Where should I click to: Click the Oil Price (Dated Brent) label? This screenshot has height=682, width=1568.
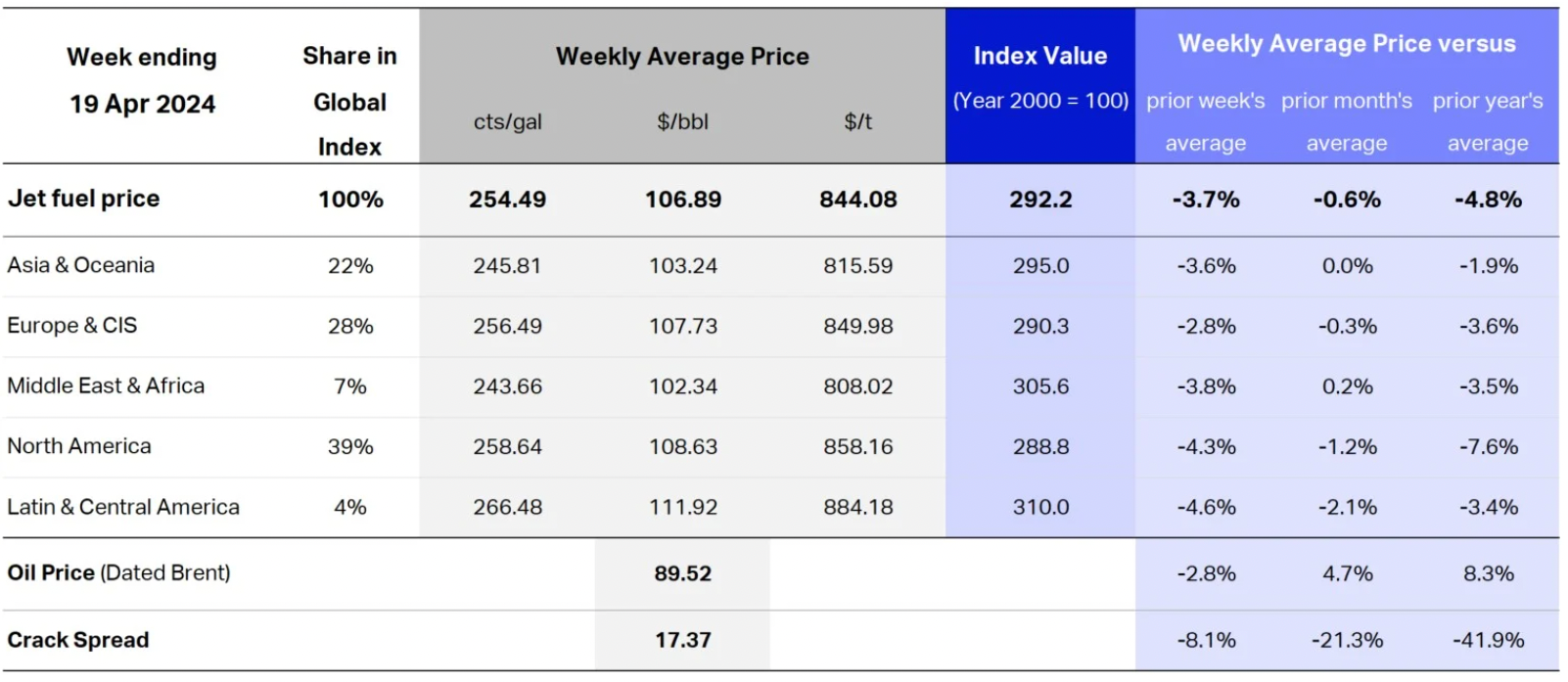tap(119, 572)
